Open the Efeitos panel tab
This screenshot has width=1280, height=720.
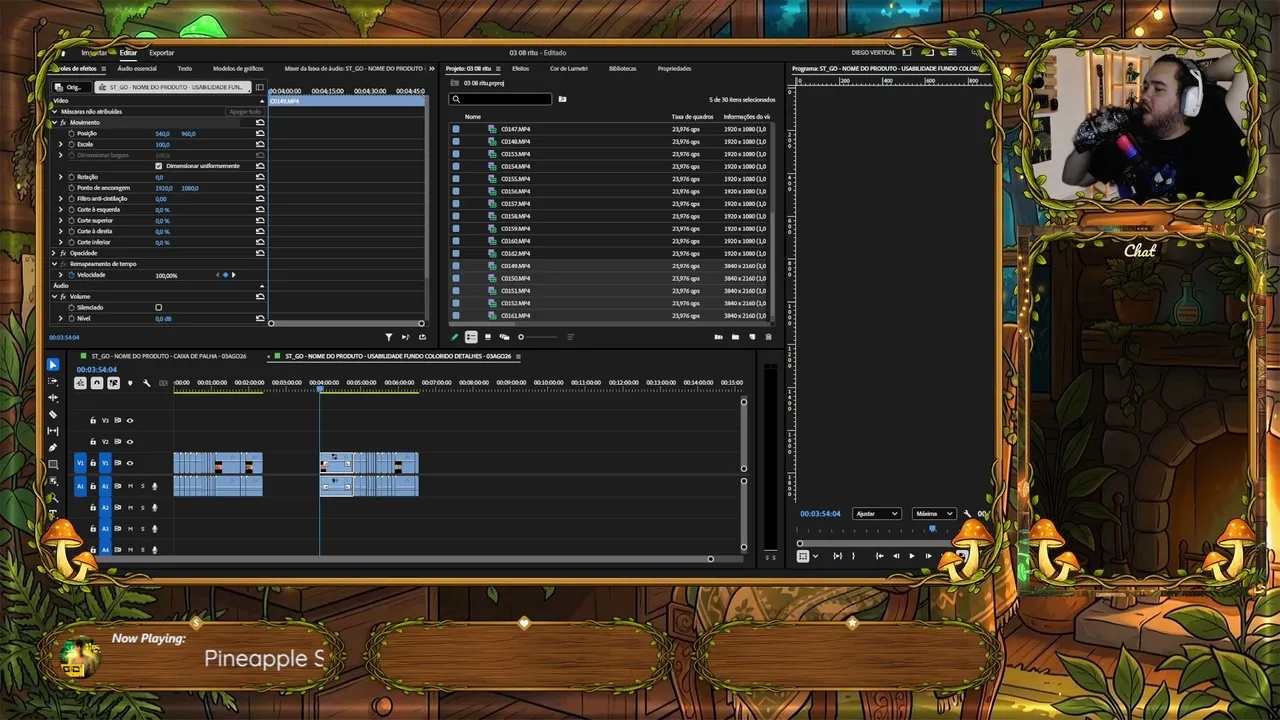point(520,69)
